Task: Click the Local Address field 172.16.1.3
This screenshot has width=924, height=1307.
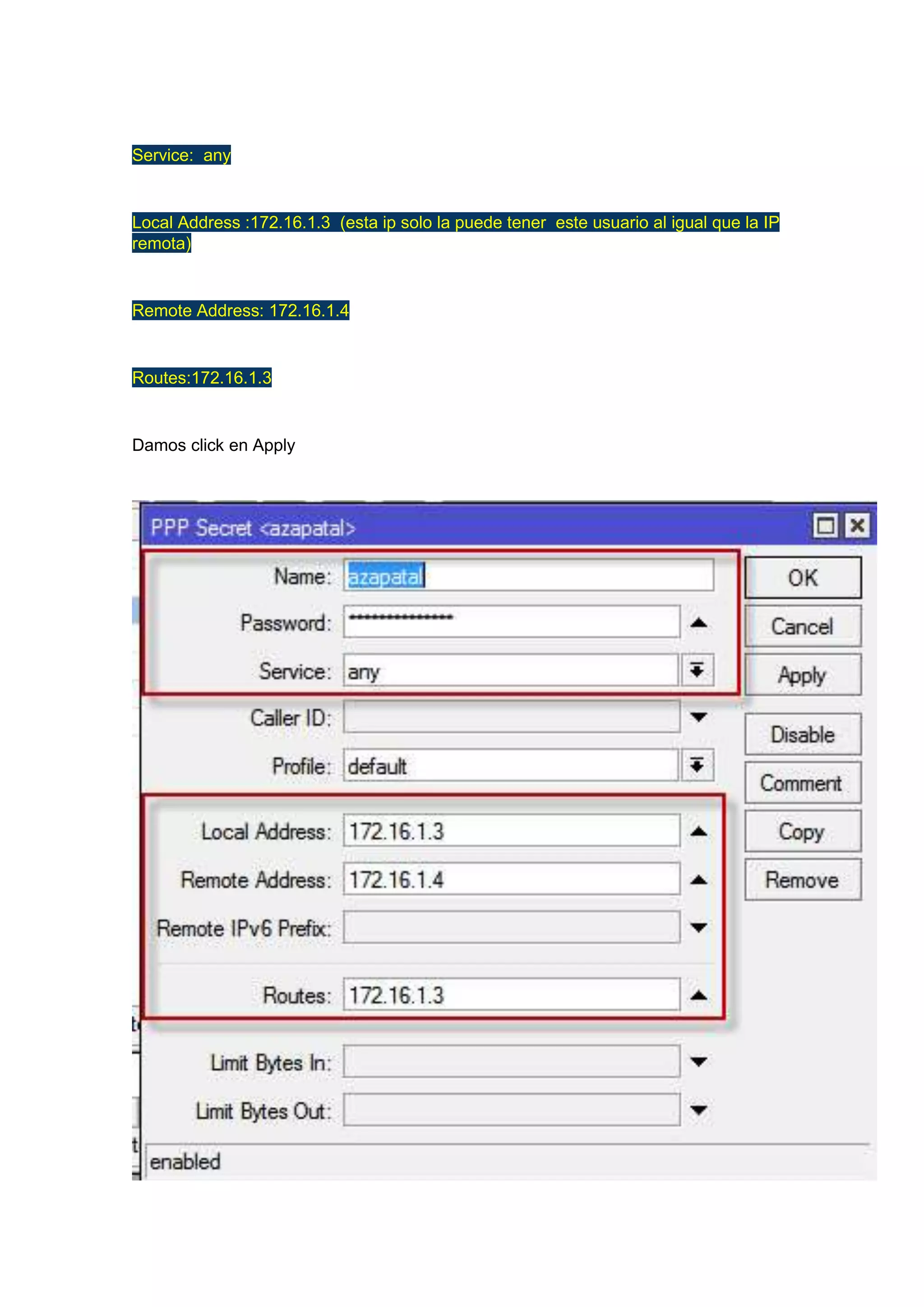Action: pos(512,830)
